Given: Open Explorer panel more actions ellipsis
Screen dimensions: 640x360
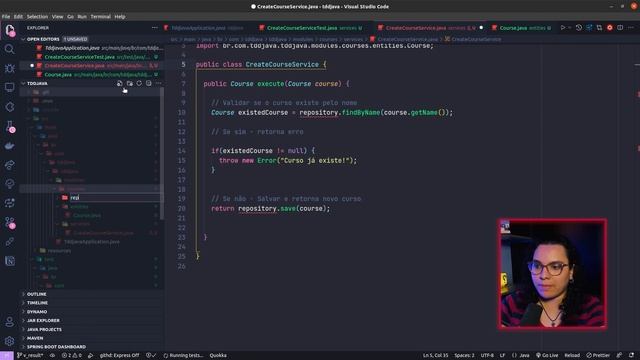Looking at the screenshot, I should (x=155, y=28).
